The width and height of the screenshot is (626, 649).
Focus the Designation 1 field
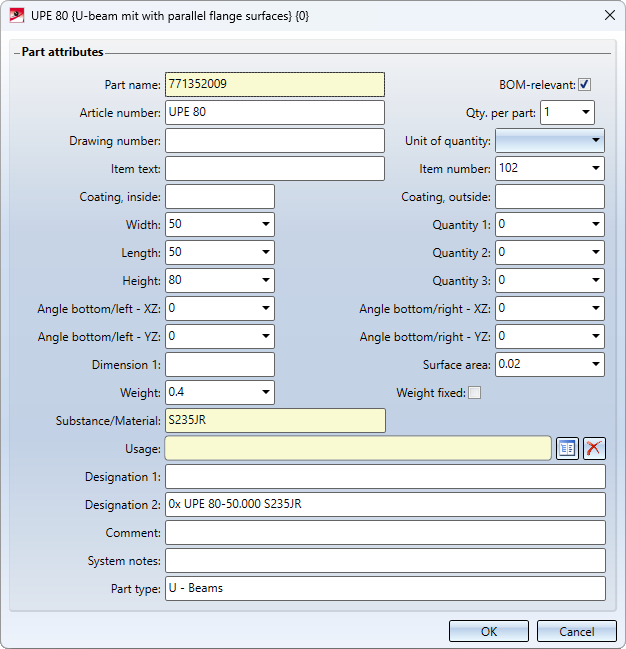click(385, 476)
